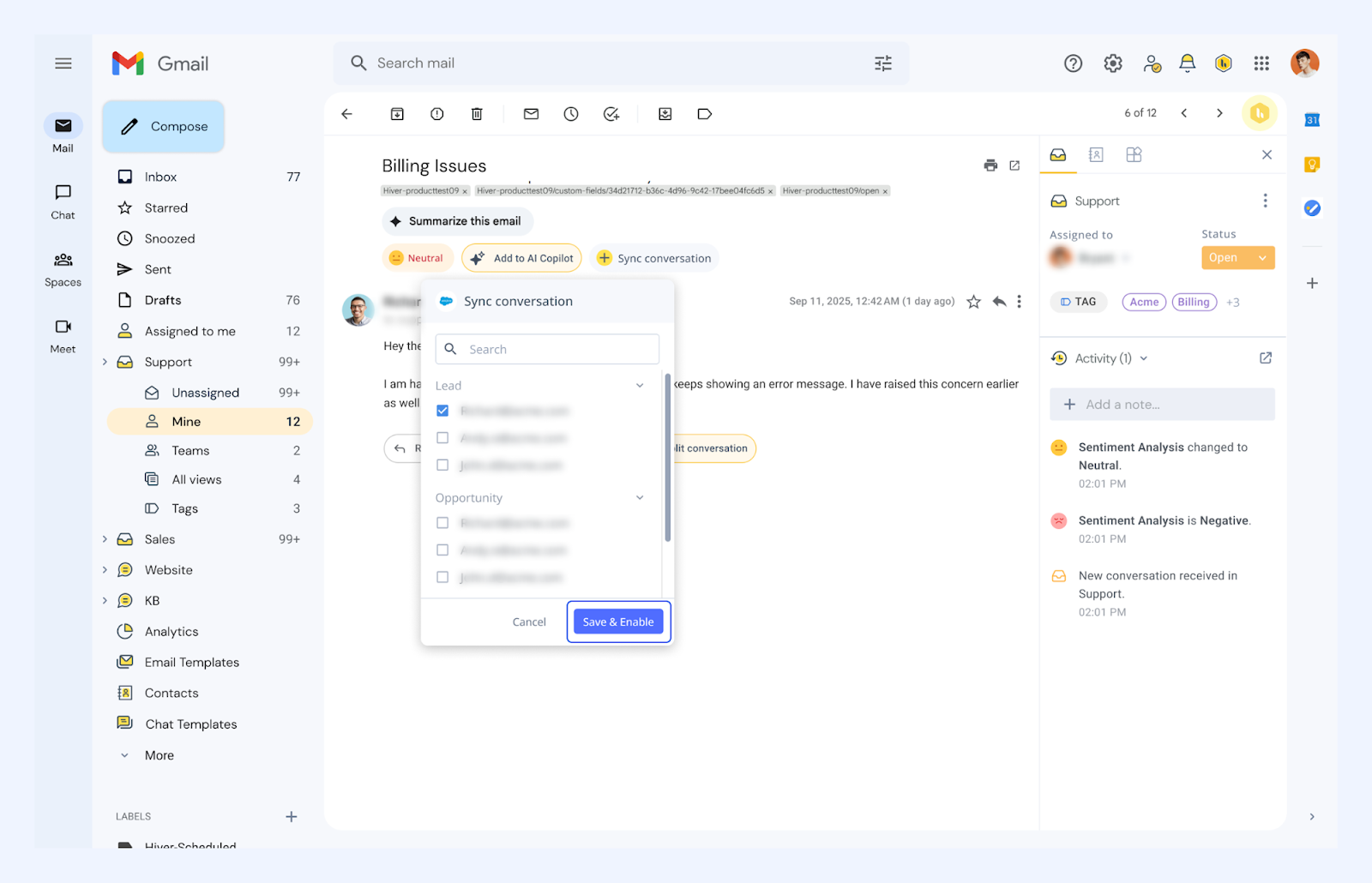Open search filter options icon

pos(883,63)
